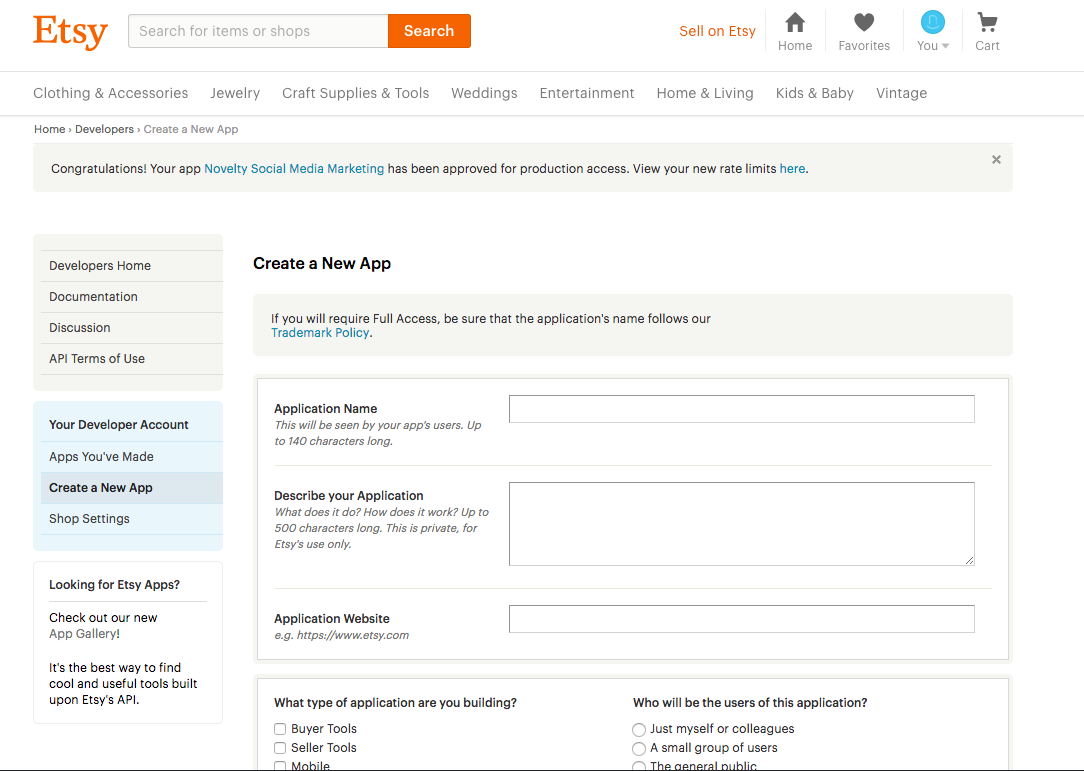This screenshot has width=1084, height=771.
Task: Click the 'Looking for Etsy Apps?' heading
Action: point(114,584)
